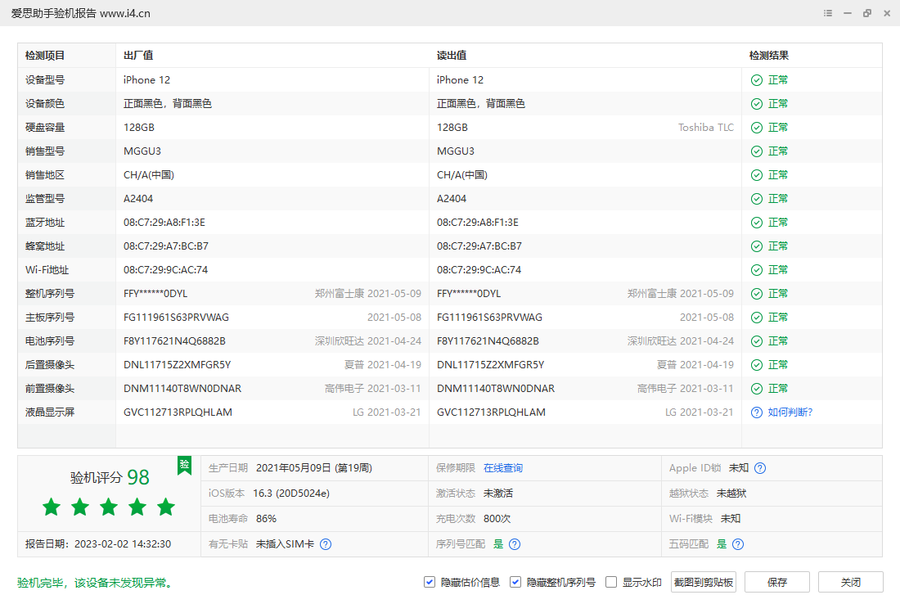The width and height of the screenshot is (900, 613).
Task: Select factory value MGGU3
Action: tap(142, 152)
